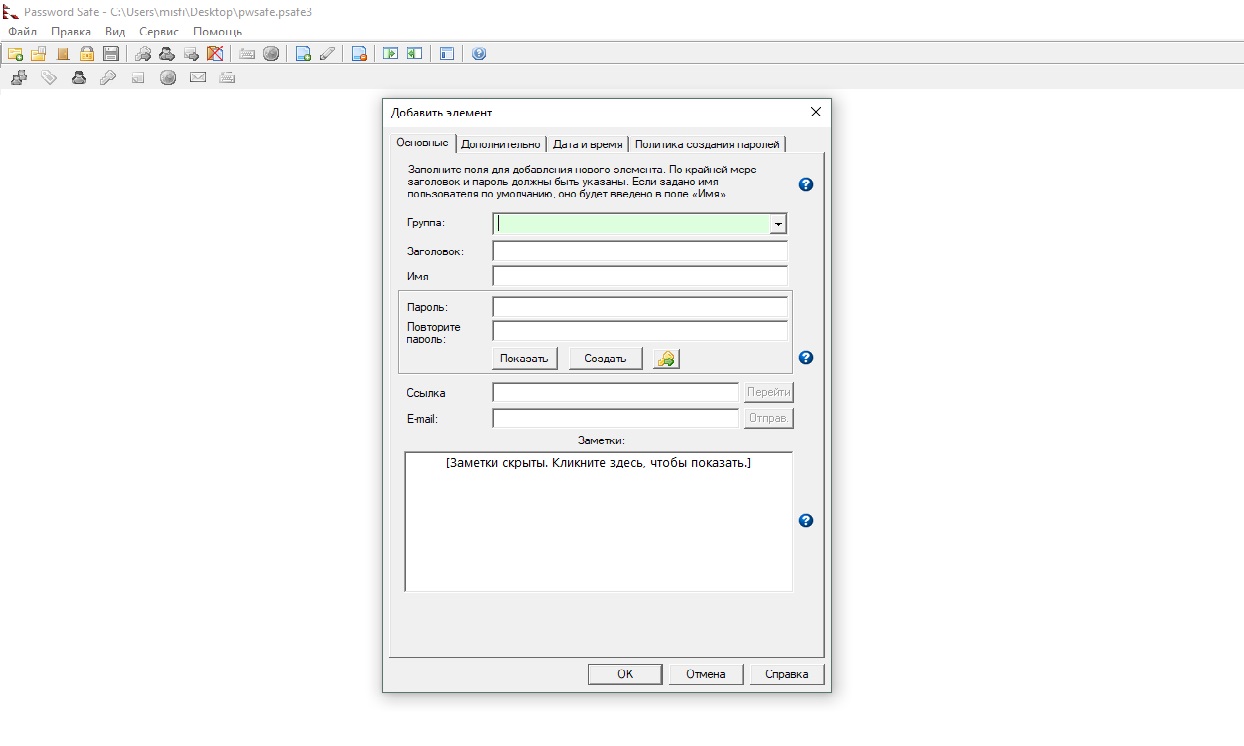Click into the Ссылка URL field
Image resolution: width=1244 pixels, height=746 pixels.
pyautogui.click(x=616, y=392)
